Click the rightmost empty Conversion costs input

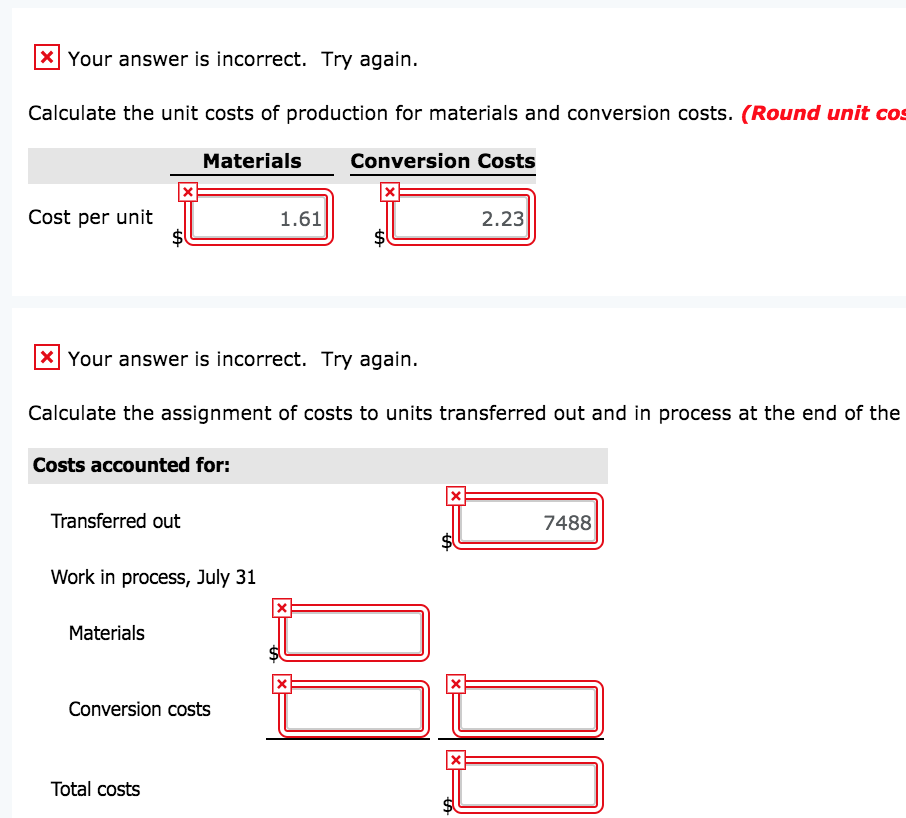(528, 709)
